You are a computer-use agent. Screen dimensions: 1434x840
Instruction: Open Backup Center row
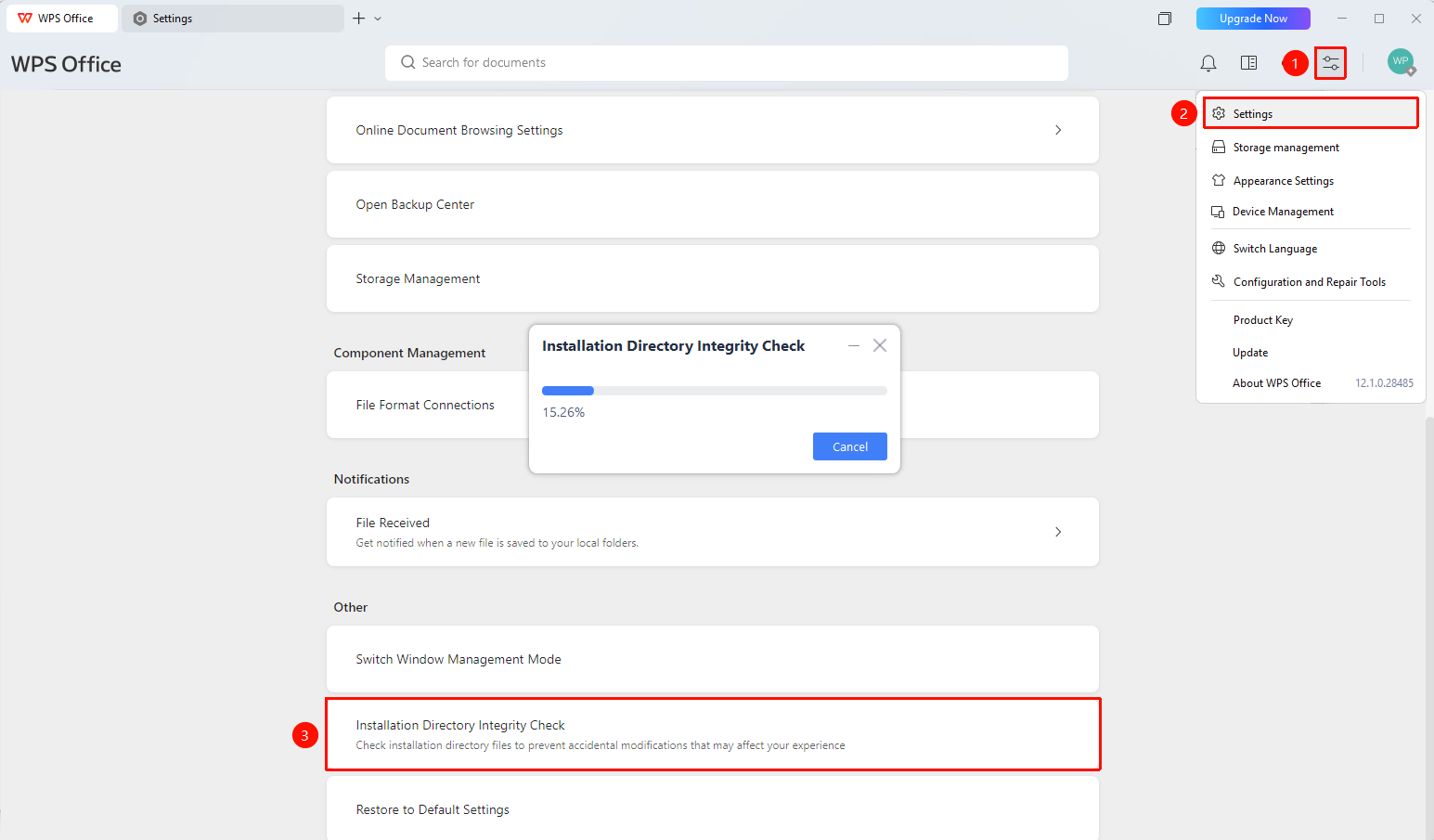pyautogui.click(x=713, y=204)
